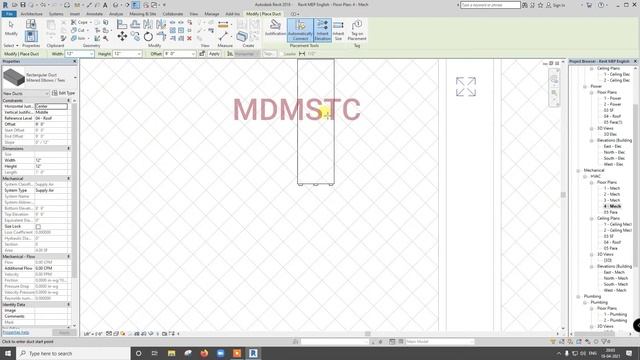Open the New Ducts filter dropdown
The height and width of the screenshot is (360, 640).
click(x=25, y=93)
